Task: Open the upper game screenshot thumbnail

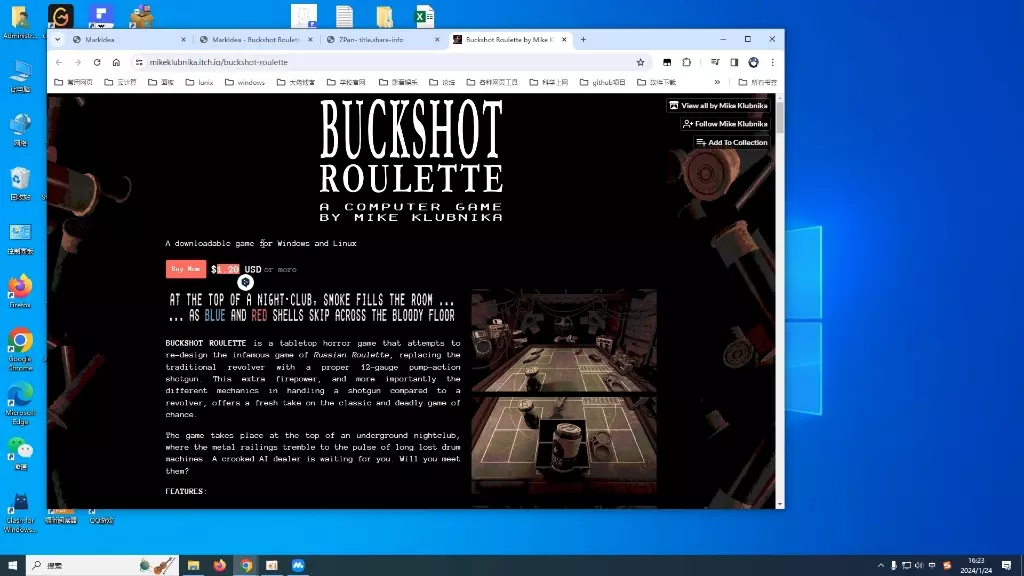Action: click(564, 340)
